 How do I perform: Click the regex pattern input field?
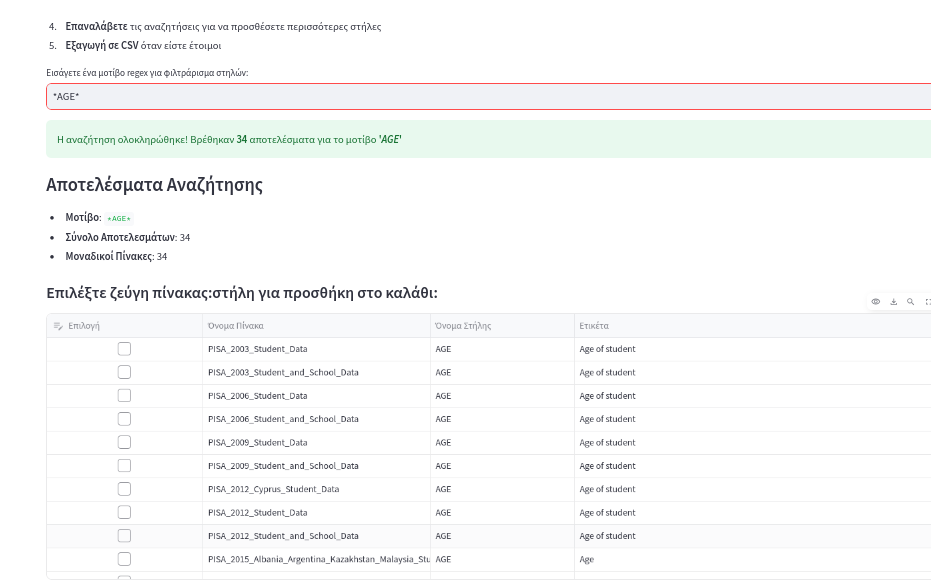point(489,97)
